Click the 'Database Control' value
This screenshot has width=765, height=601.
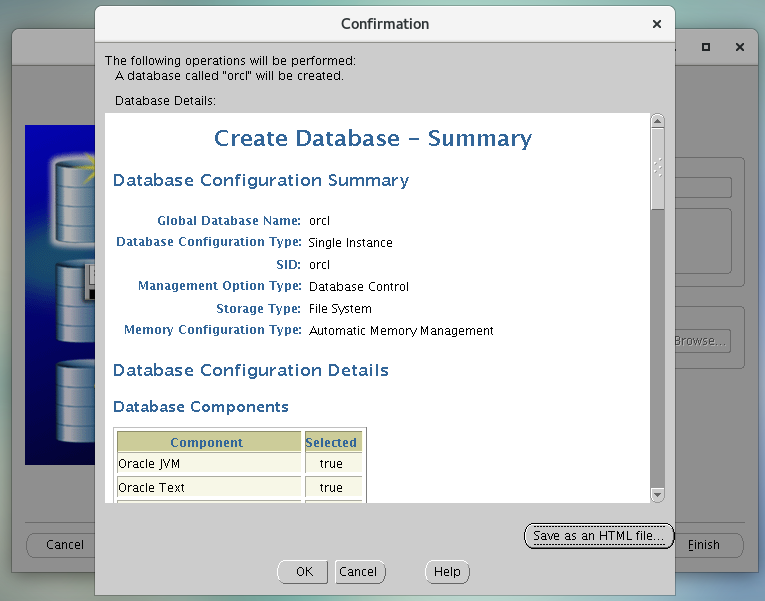(x=359, y=286)
